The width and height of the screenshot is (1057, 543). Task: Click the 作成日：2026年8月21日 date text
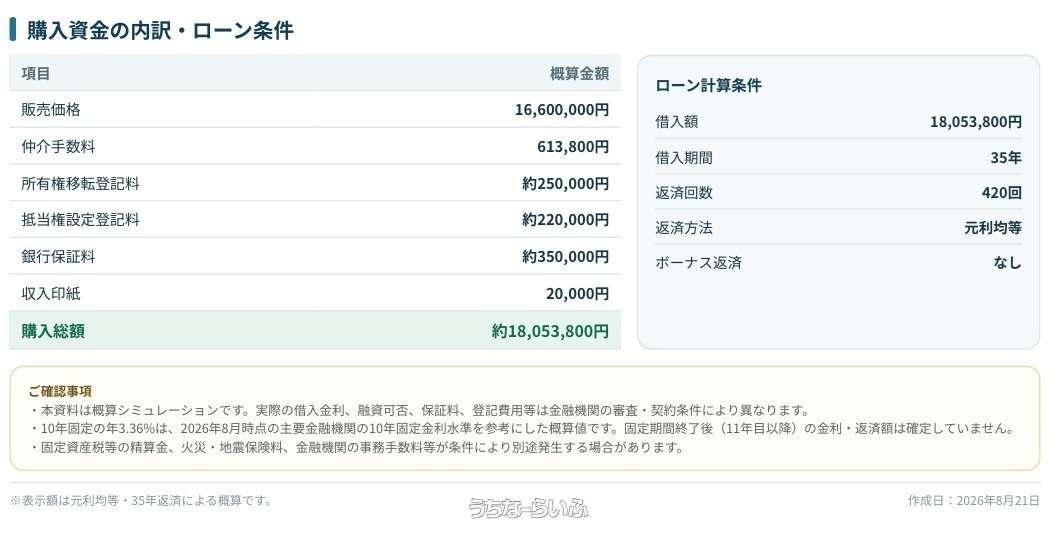click(x=973, y=501)
